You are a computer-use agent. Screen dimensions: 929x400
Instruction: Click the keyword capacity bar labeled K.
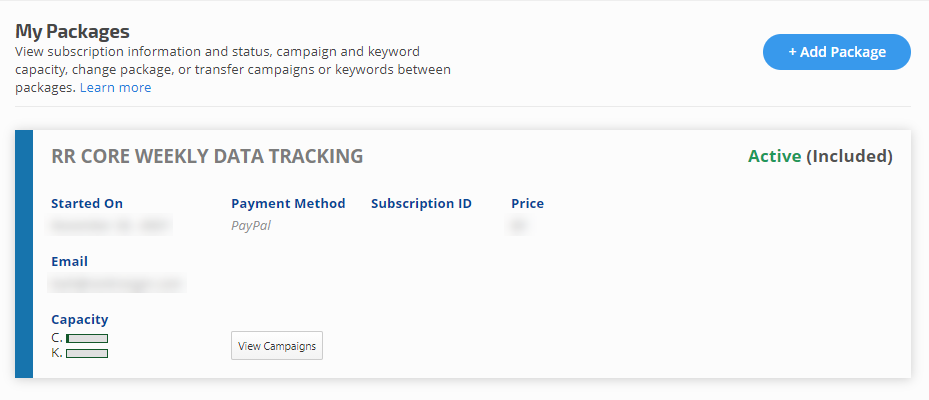[x=87, y=353]
